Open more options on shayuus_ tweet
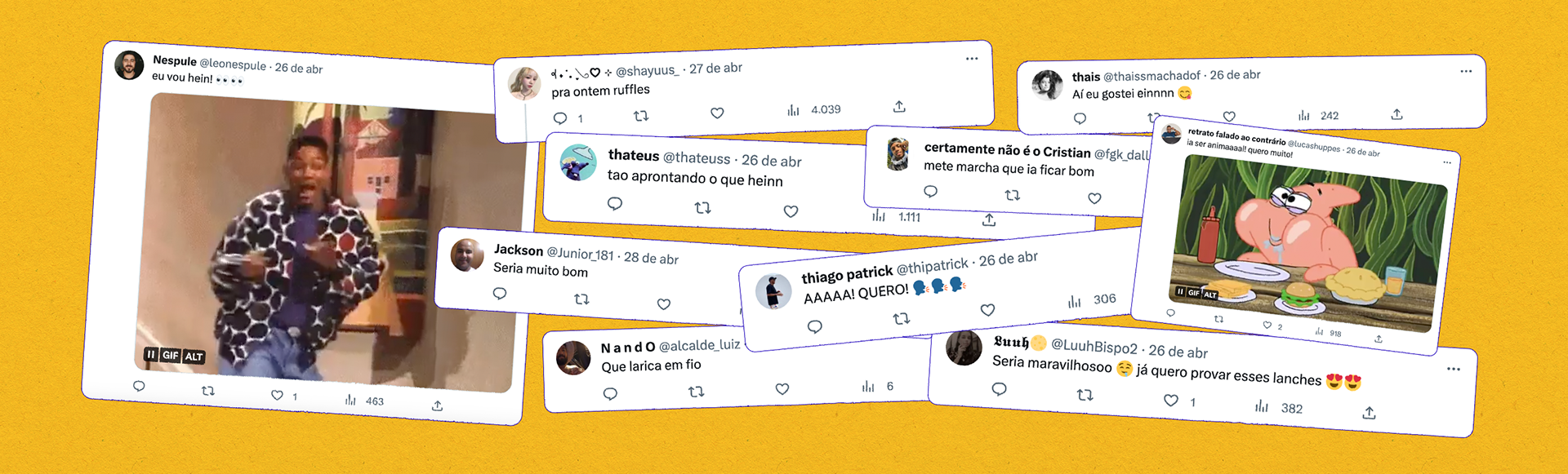Image resolution: width=1568 pixels, height=474 pixels. point(972,59)
